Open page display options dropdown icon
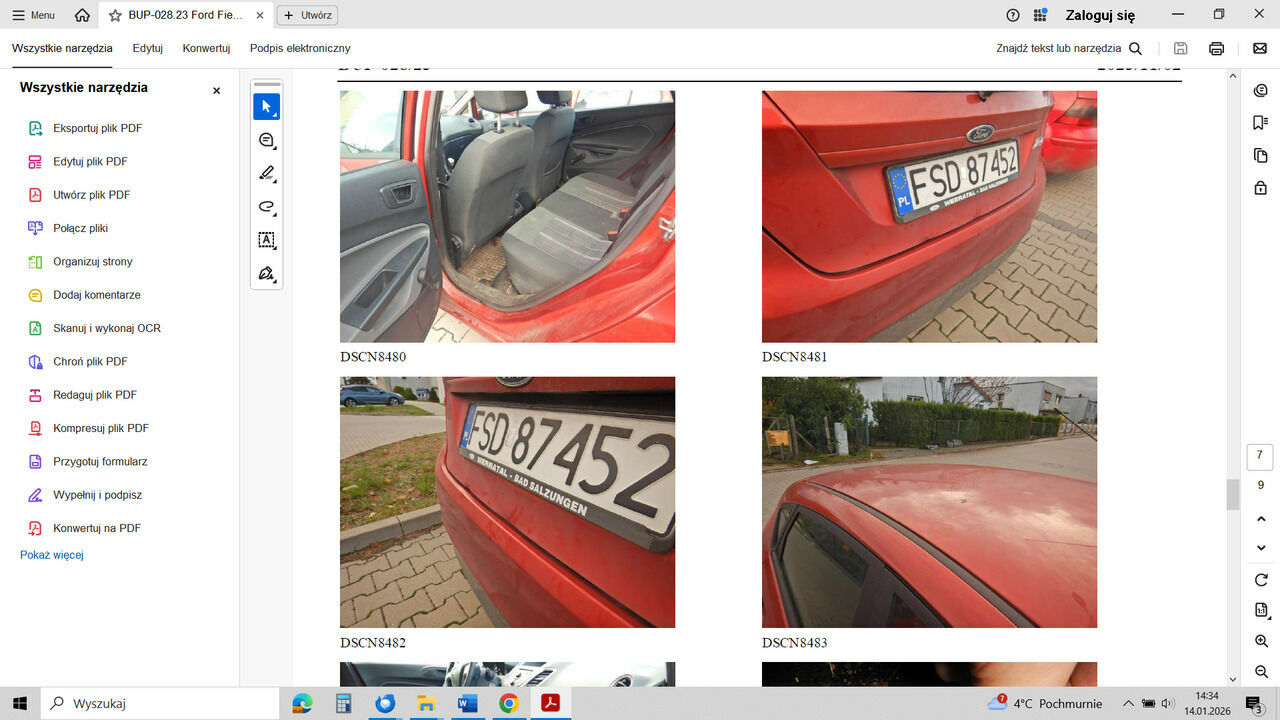Image resolution: width=1280 pixels, height=720 pixels. pyautogui.click(x=1261, y=610)
